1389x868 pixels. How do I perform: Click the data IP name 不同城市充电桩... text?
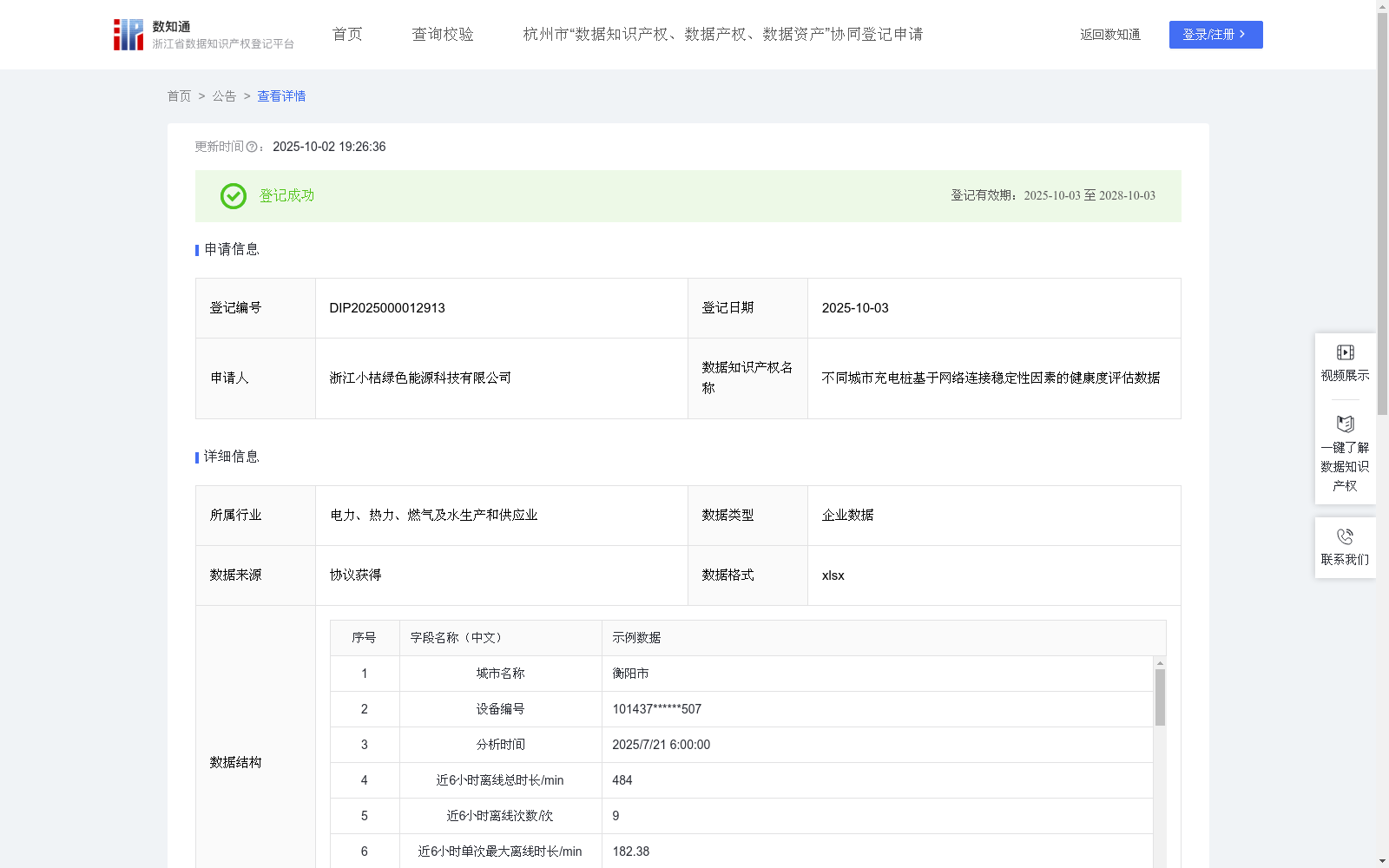[991, 378]
